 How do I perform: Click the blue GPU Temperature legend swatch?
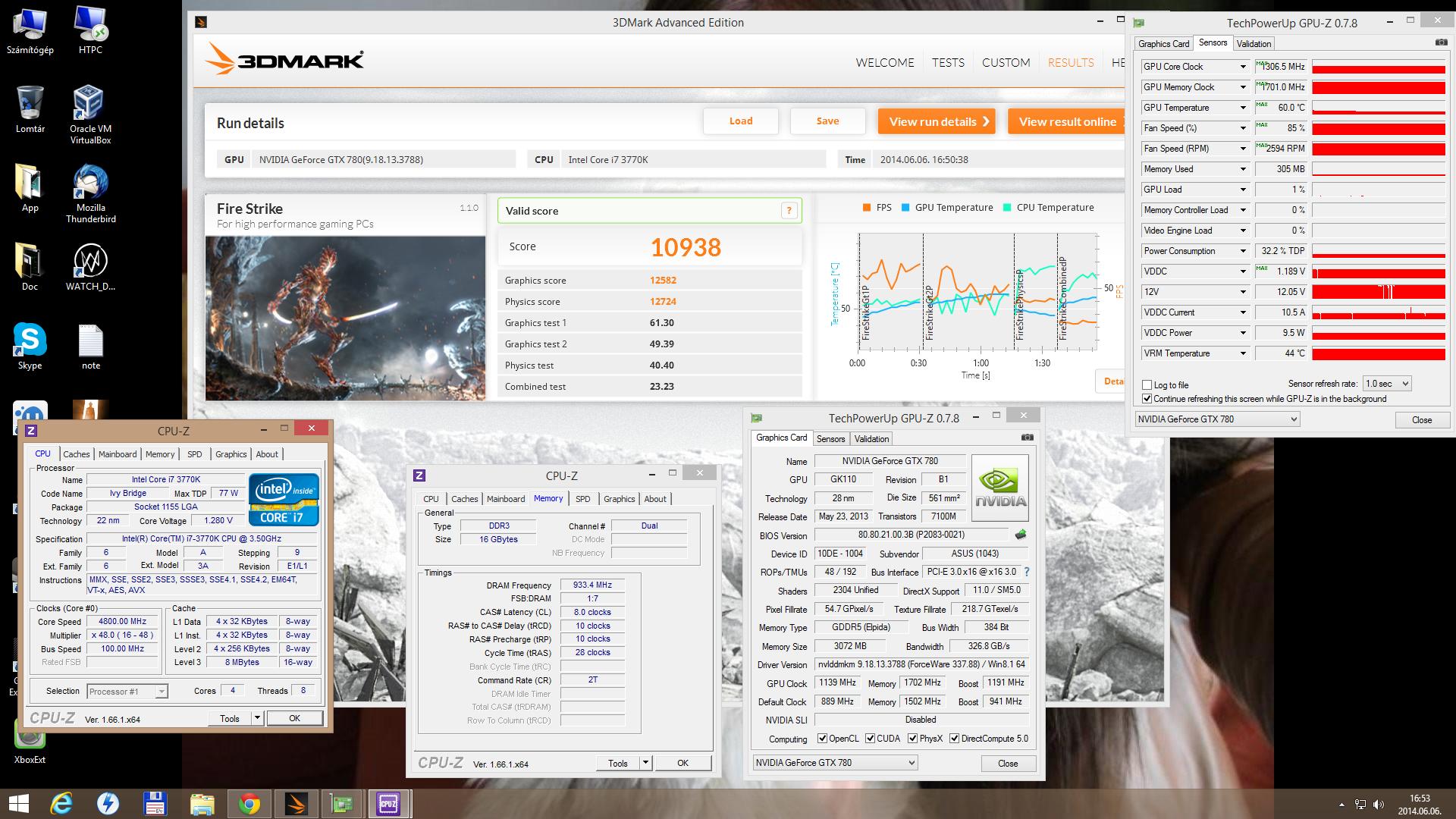[x=905, y=208]
